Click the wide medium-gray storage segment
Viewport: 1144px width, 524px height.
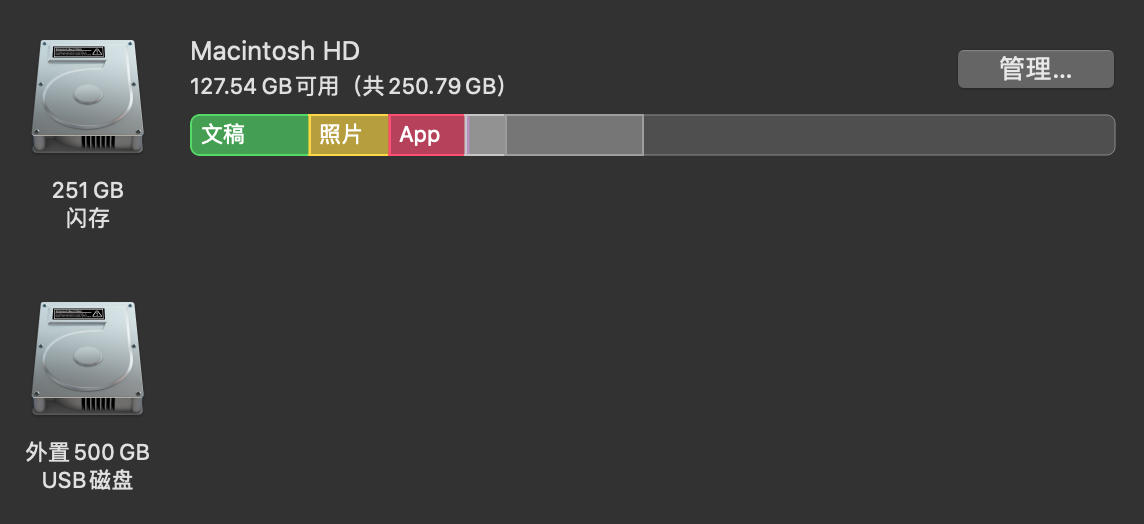coord(574,135)
